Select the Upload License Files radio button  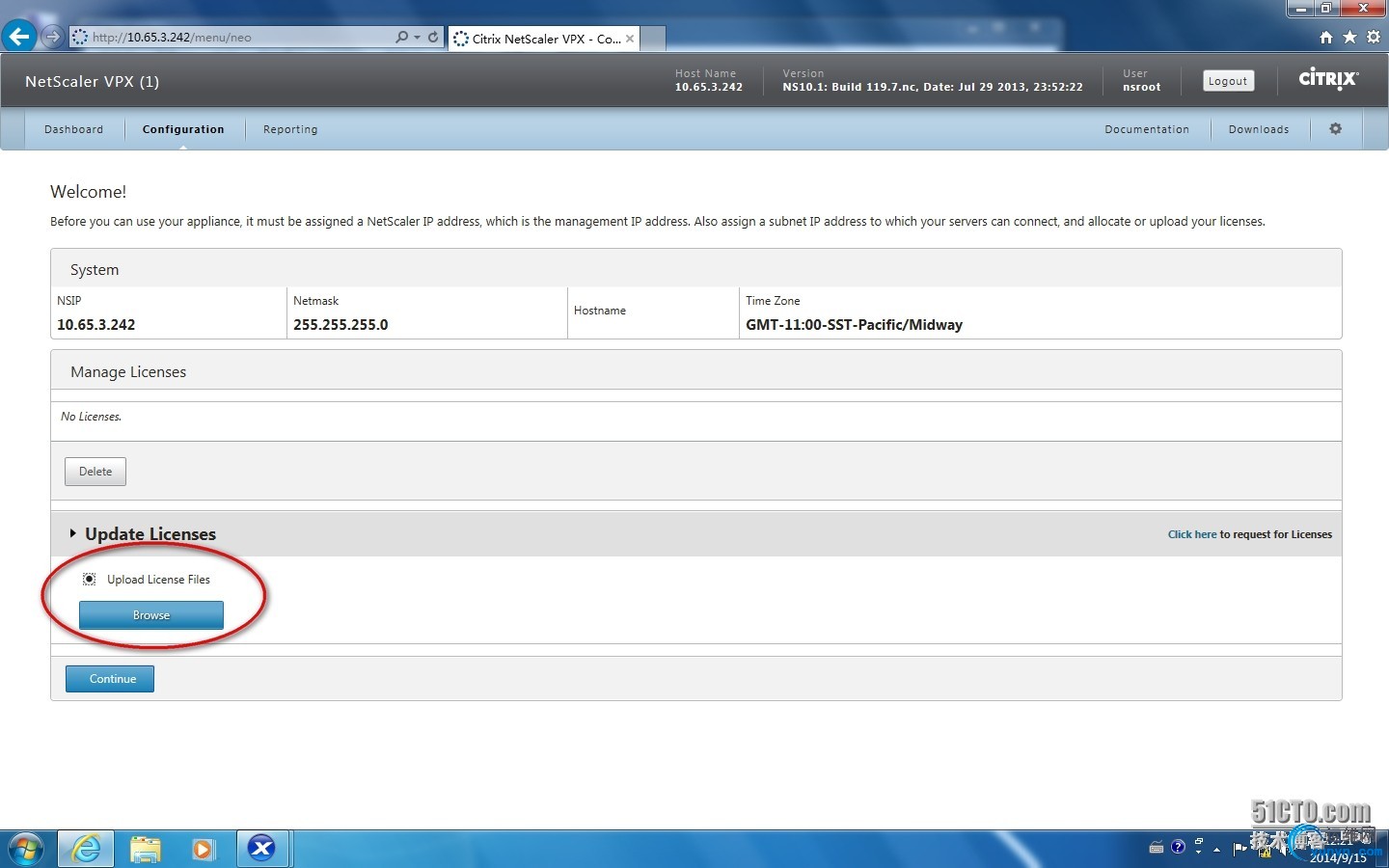89,580
